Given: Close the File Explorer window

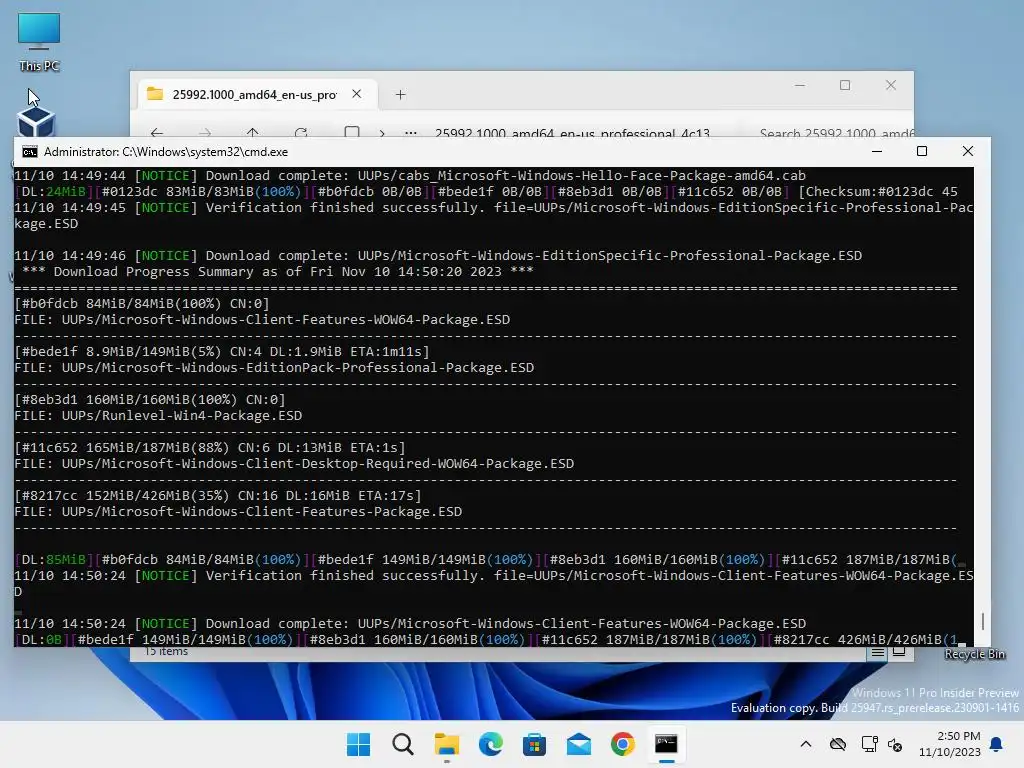Looking at the screenshot, I should pyautogui.click(x=891, y=86).
